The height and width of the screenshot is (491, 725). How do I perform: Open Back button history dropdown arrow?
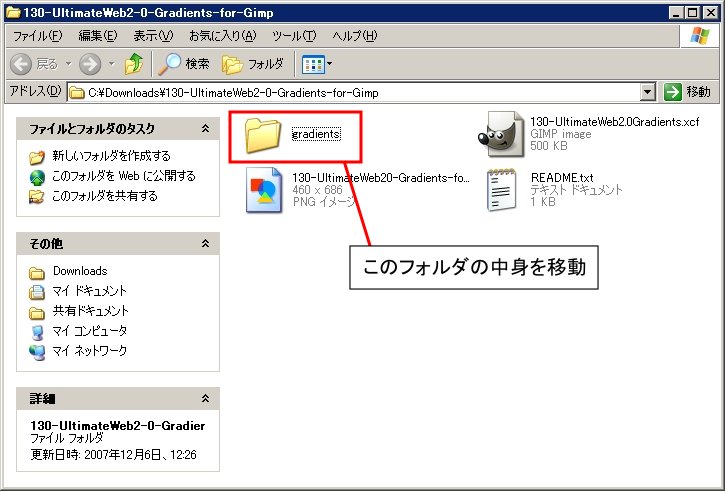click(x=68, y=63)
